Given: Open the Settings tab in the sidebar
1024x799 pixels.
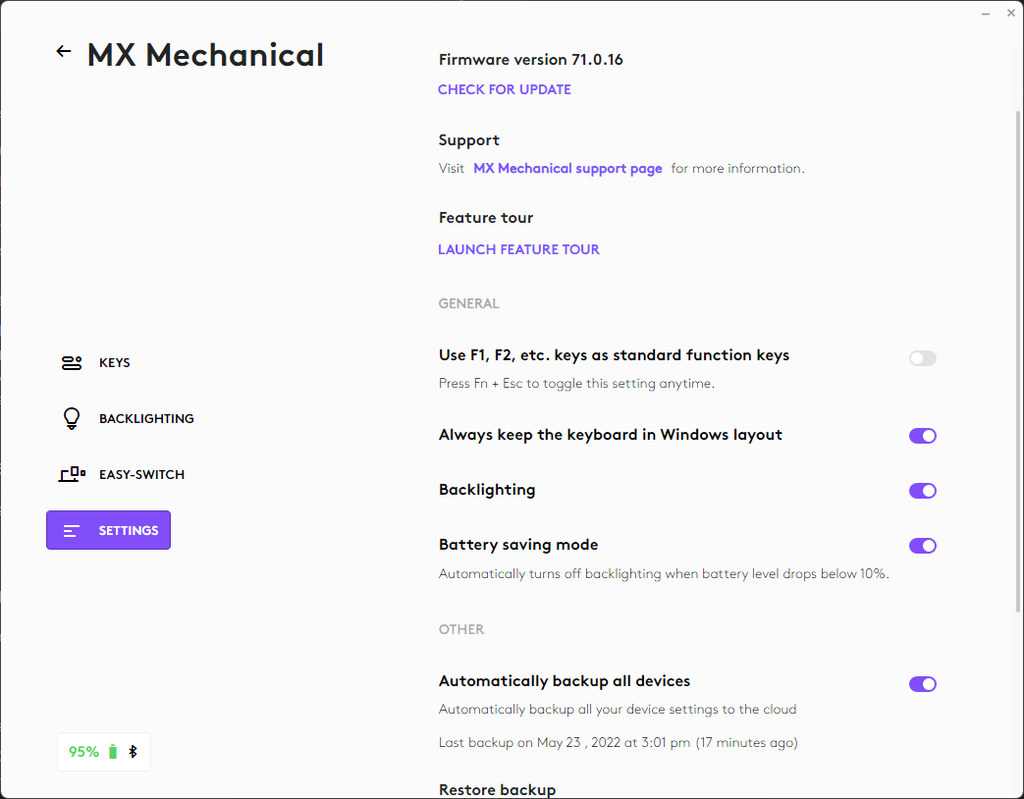Looking at the screenshot, I should click(x=108, y=530).
